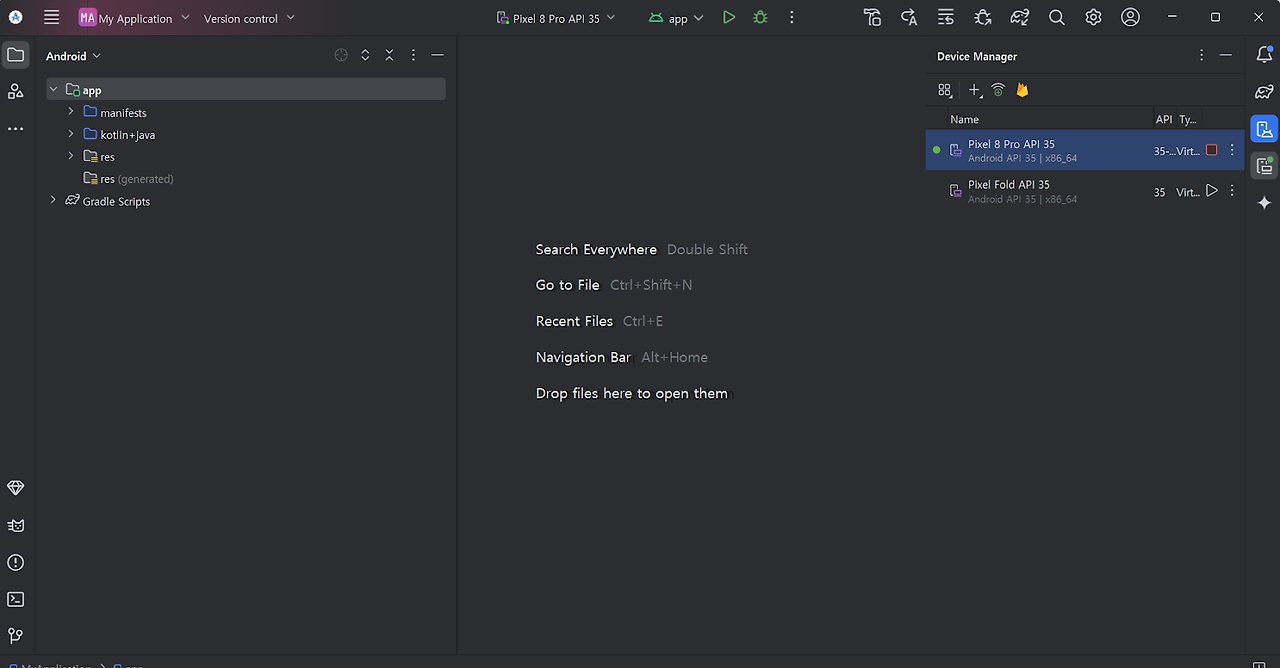Image resolution: width=1280 pixels, height=668 pixels.
Task: Open Device Manager pairing over Wi-Fi
Action: (x=998, y=90)
